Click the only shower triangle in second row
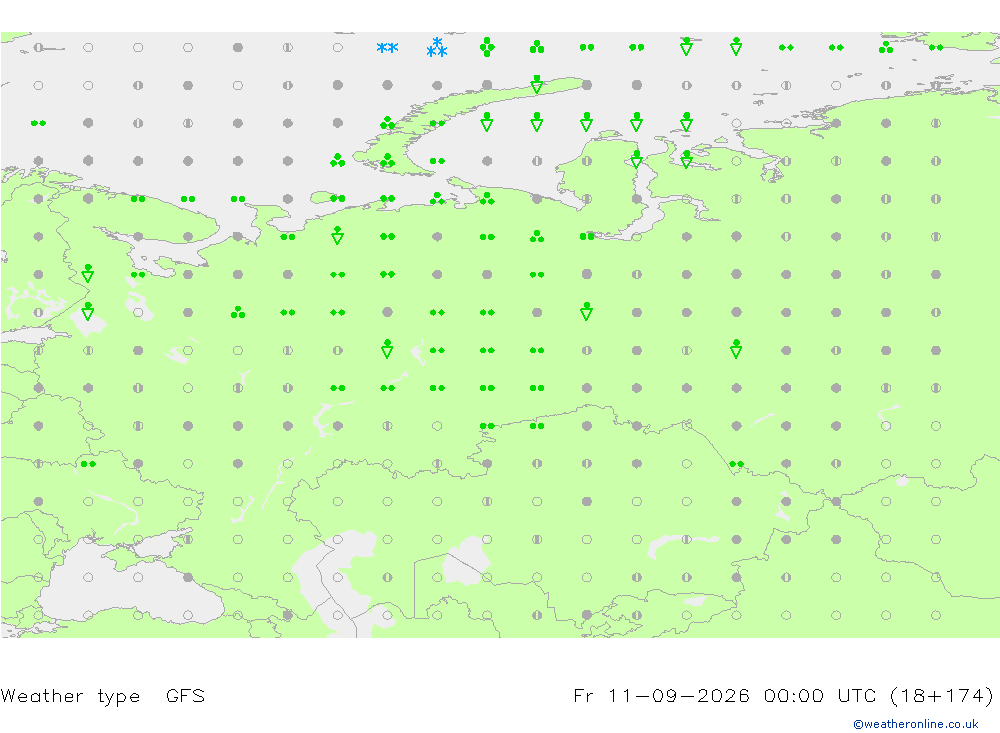The width and height of the screenshot is (1000, 733). click(537, 84)
